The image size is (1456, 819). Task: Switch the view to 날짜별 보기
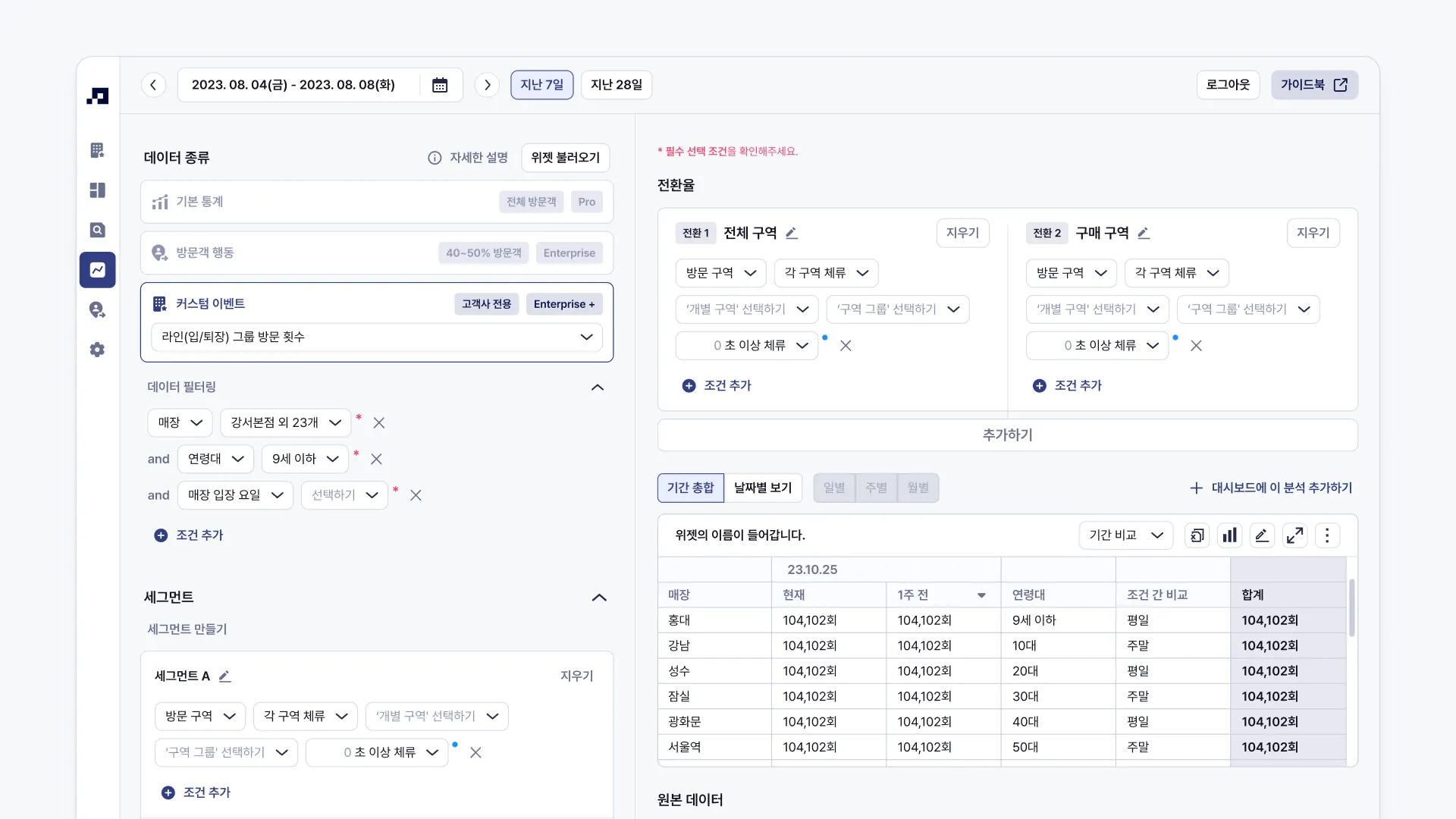[x=762, y=488]
